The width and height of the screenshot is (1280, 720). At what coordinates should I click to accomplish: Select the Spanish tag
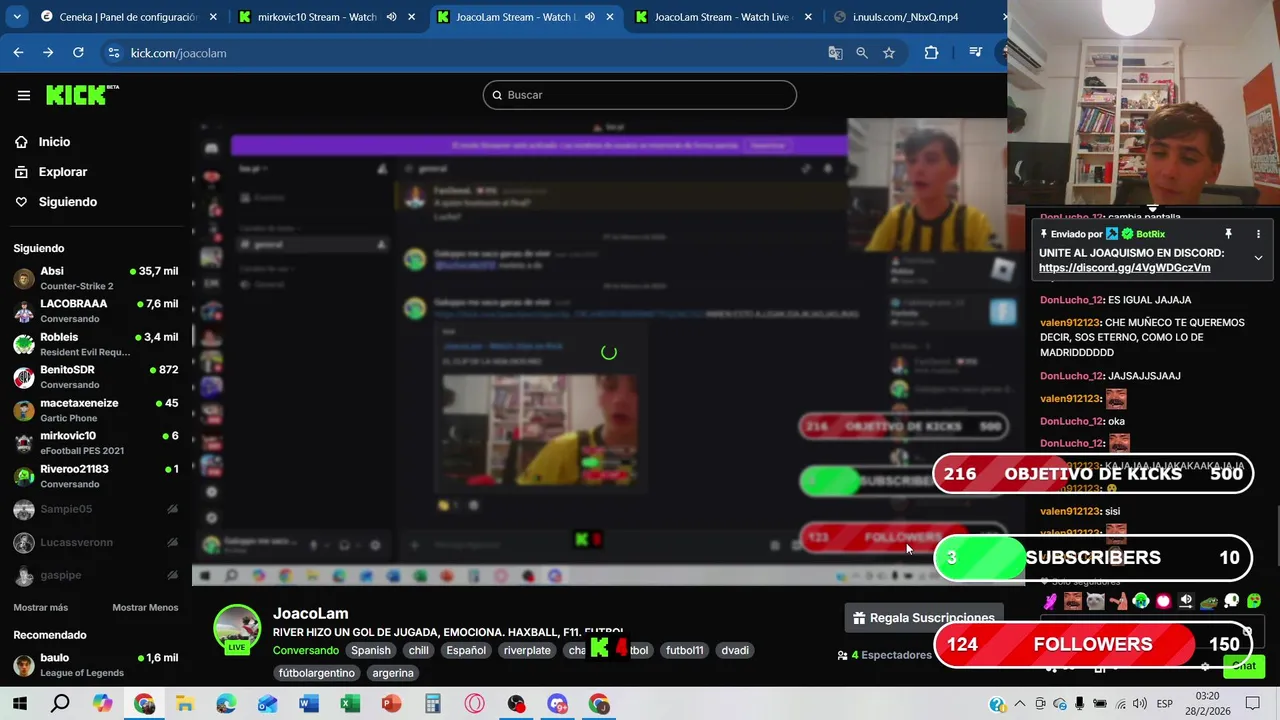tap(370, 650)
